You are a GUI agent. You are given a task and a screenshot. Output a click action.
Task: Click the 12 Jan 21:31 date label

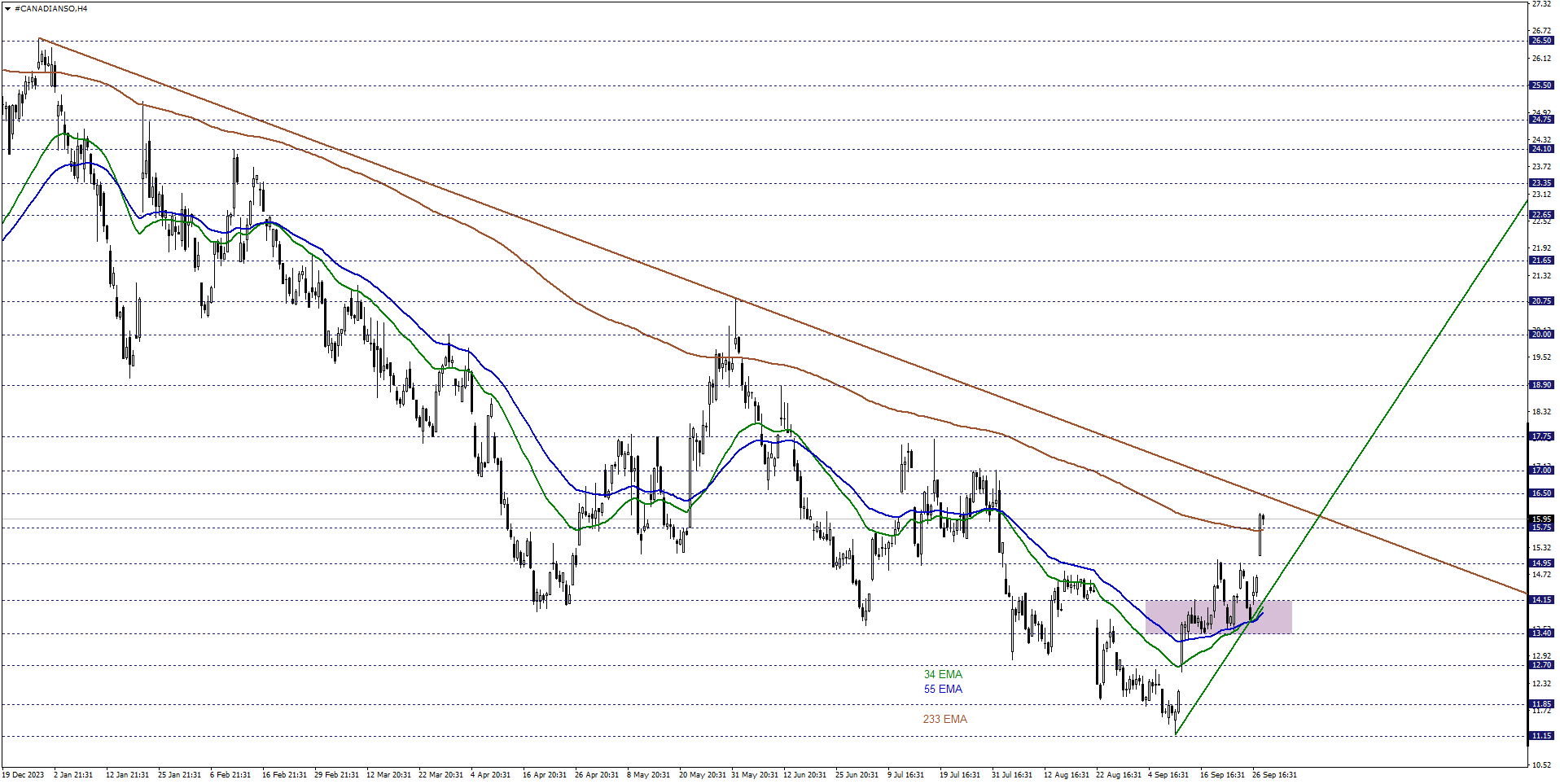tap(128, 775)
